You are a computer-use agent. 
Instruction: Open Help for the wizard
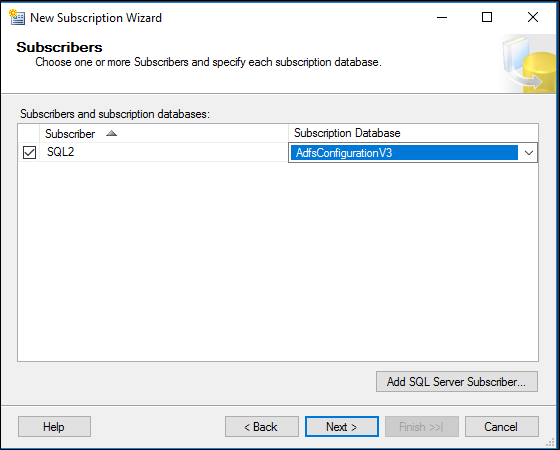click(x=54, y=426)
